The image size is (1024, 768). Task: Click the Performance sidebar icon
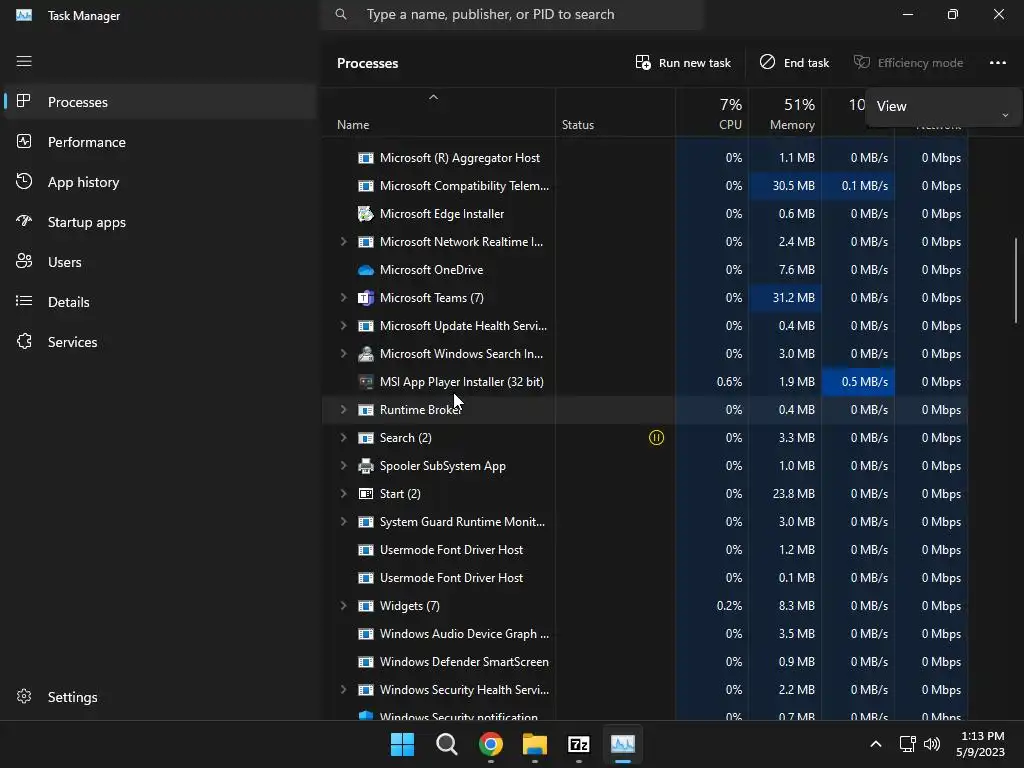pos(24,141)
